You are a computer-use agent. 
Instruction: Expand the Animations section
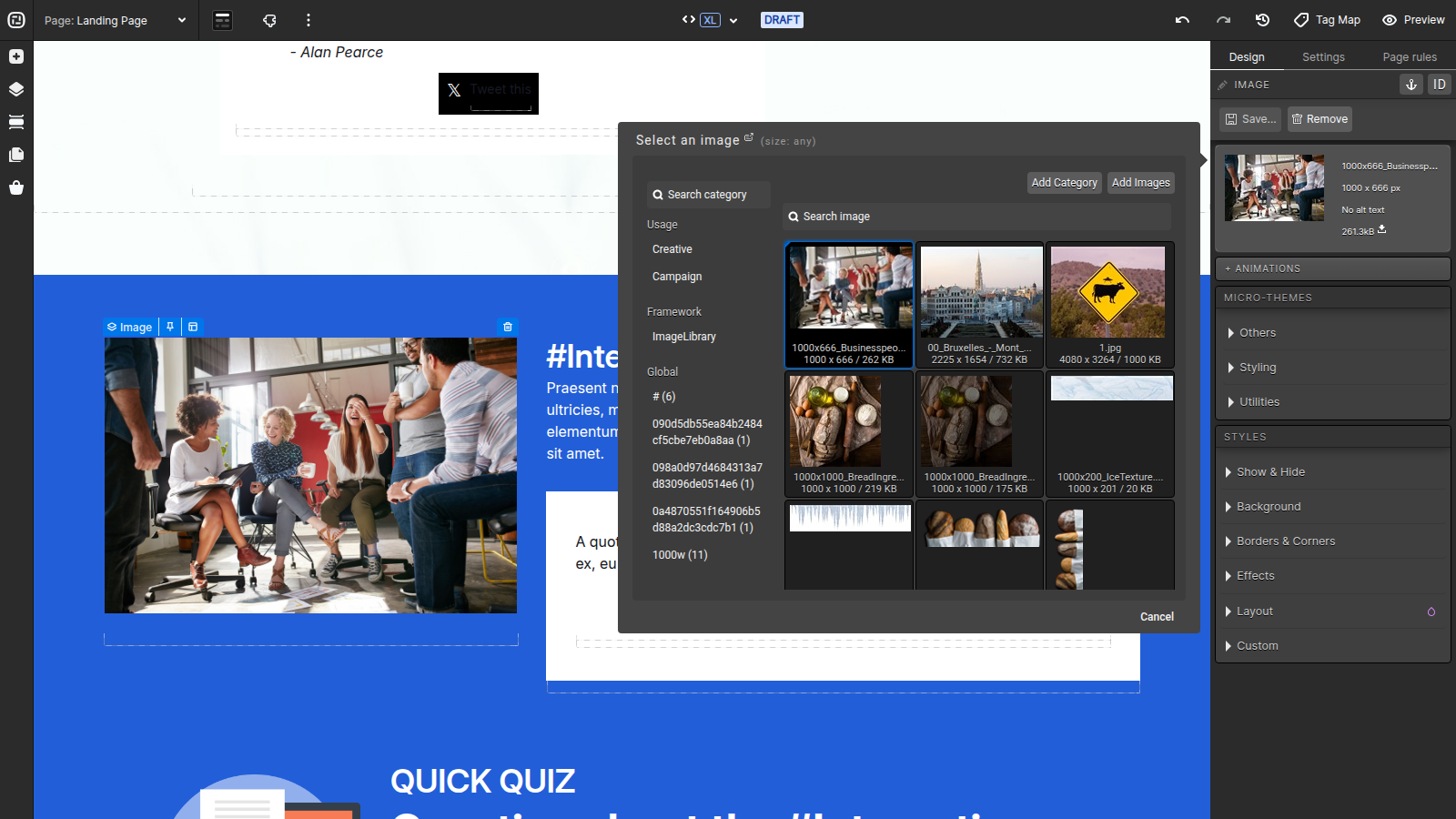(x=1332, y=268)
